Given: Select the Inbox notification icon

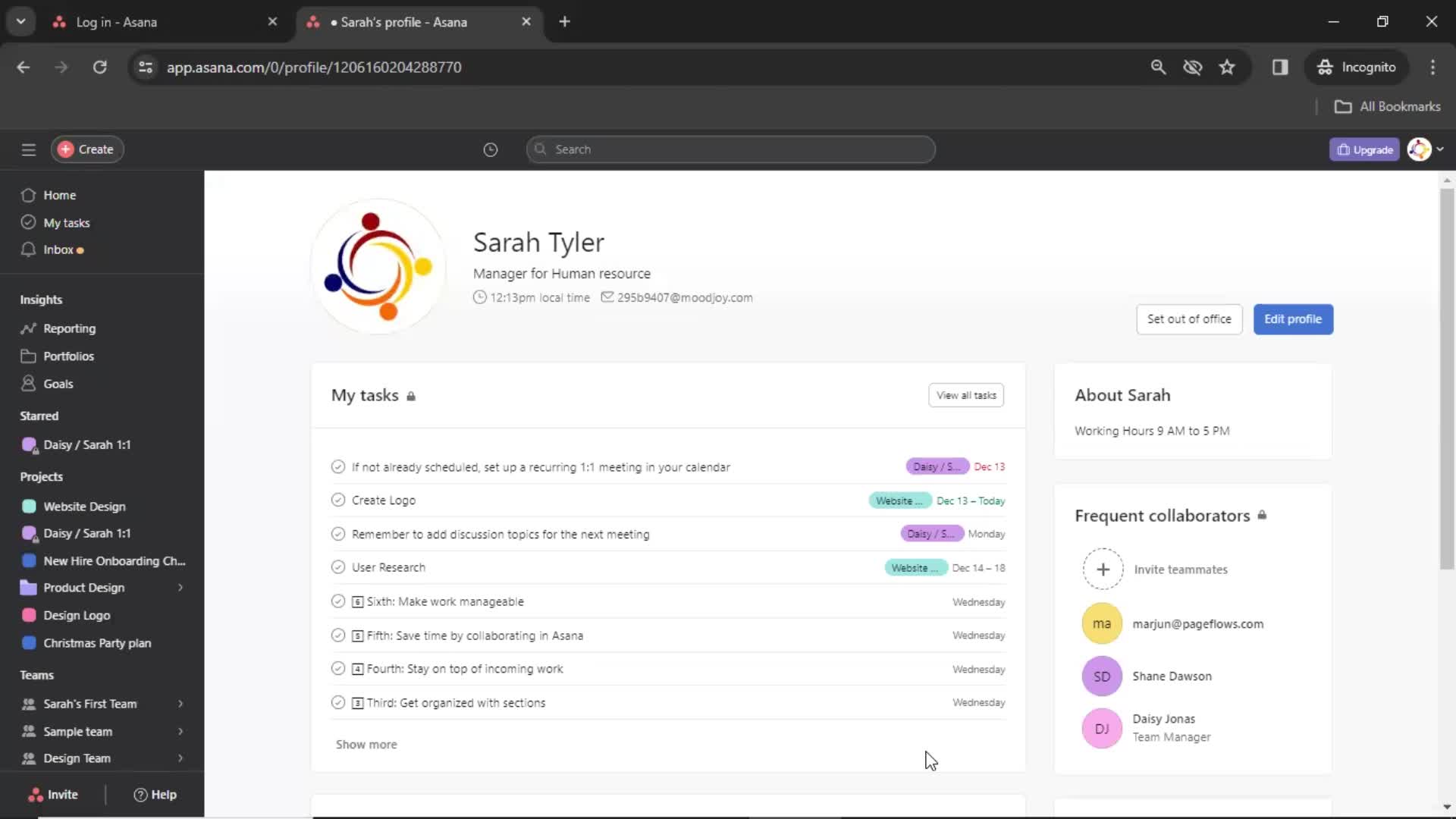Looking at the screenshot, I should pos(80,250).
